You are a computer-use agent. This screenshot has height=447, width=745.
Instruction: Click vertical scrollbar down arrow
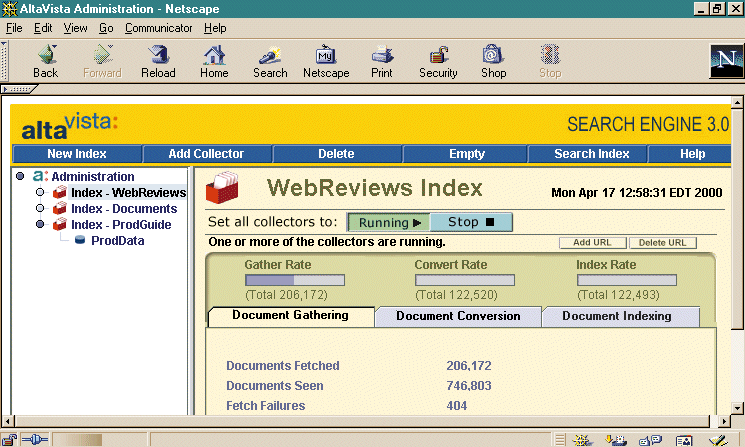click(737, 408)
